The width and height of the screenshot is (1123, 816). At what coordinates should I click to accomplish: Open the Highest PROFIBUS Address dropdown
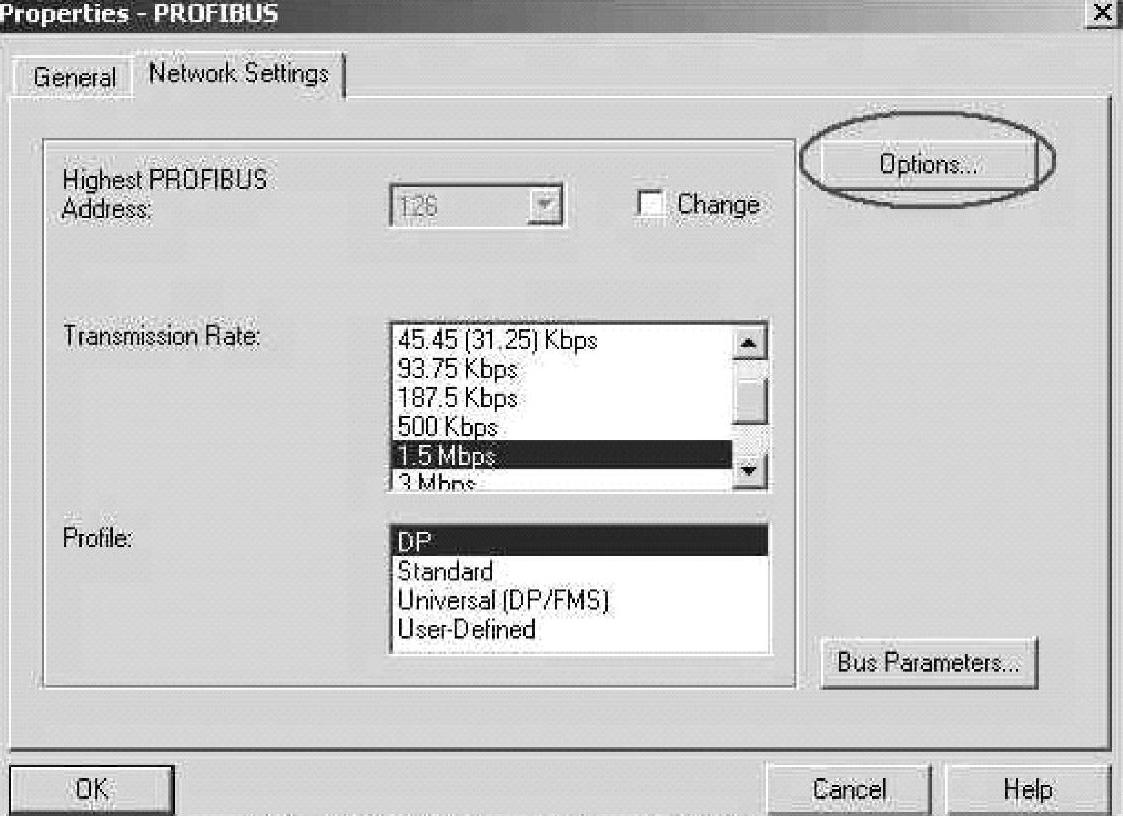click(x=544, y=206)
